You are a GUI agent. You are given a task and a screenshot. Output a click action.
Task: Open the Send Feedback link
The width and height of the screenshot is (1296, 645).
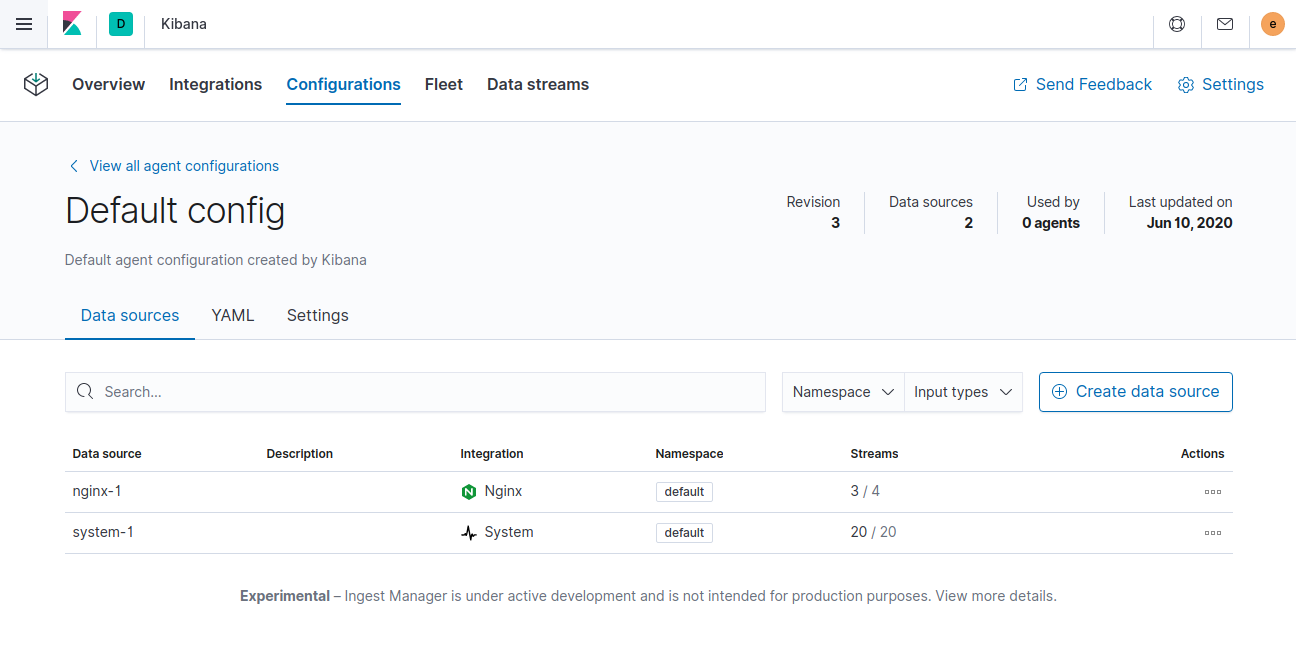click(1082, 84)
